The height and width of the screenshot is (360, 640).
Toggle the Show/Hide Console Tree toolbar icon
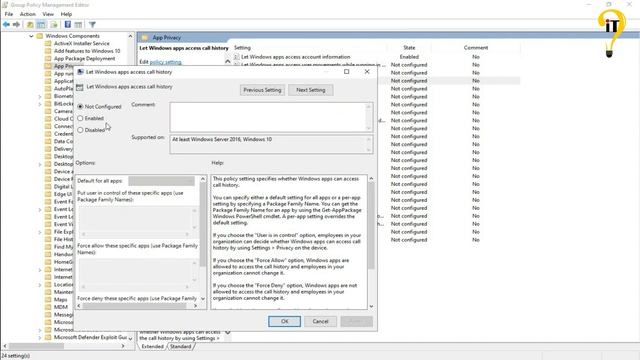click(x=41, y=25)
